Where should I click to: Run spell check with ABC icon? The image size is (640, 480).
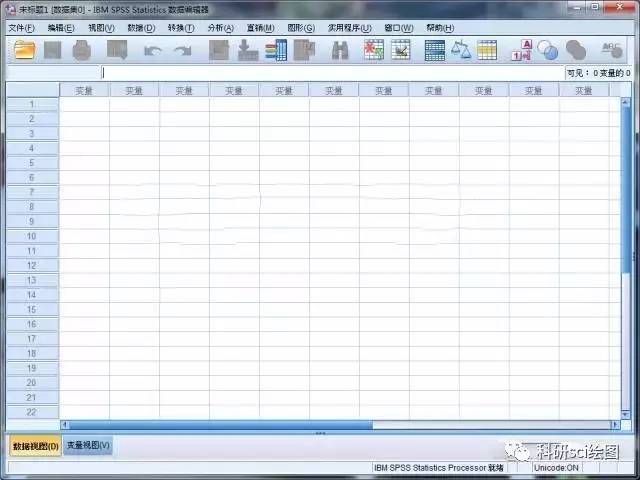pyautogui.click(x=612, y=50)
